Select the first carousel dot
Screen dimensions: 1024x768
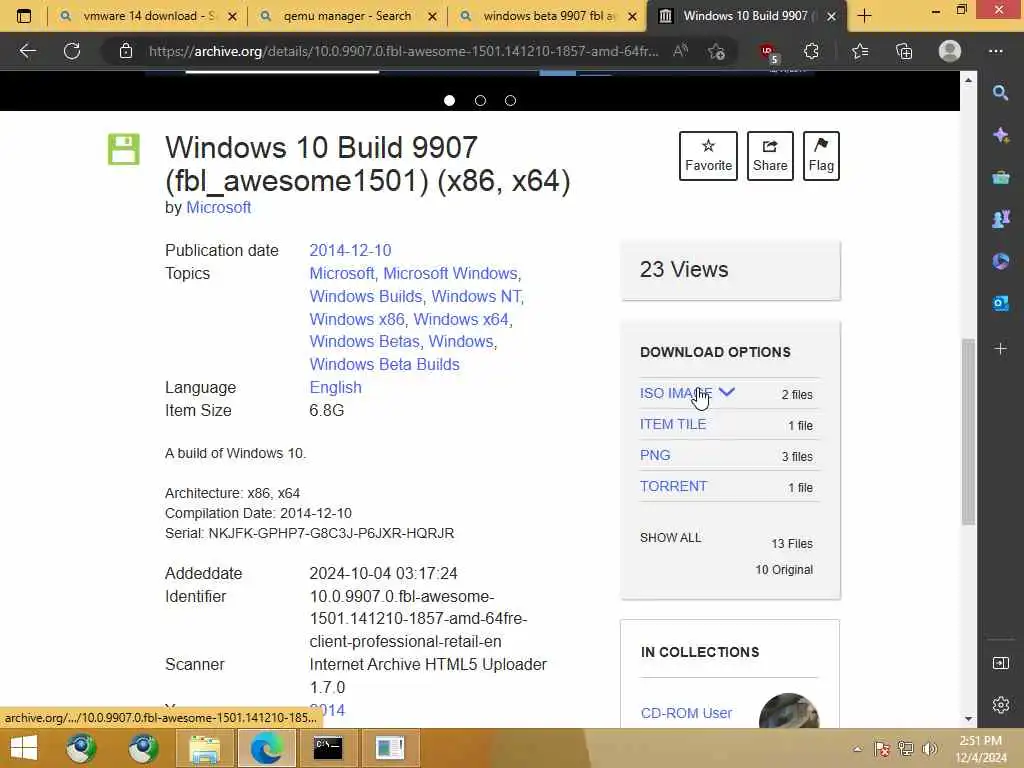point(449,101)
